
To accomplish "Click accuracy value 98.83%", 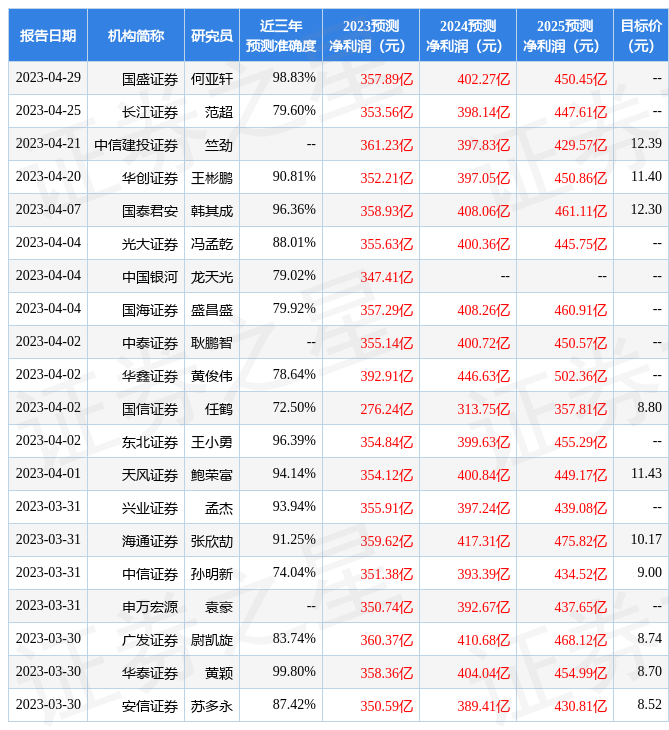I will click(294, 77).
